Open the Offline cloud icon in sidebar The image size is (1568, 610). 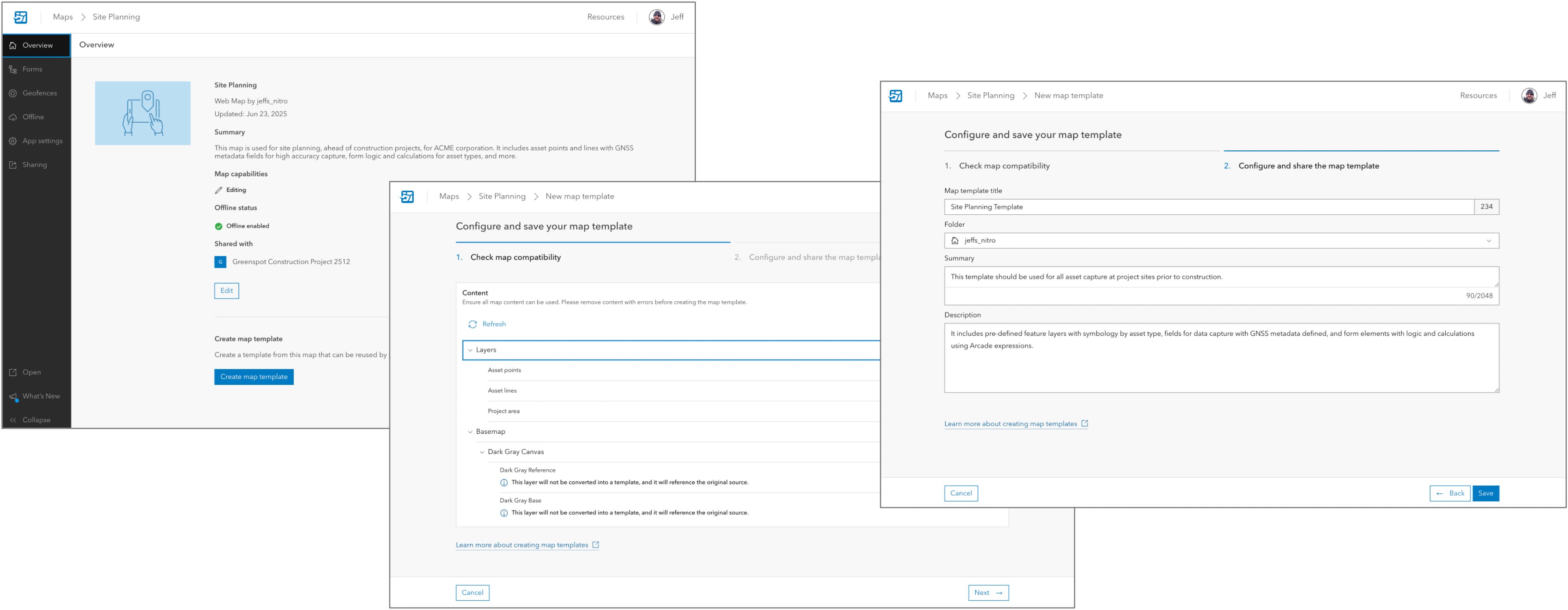13,117
